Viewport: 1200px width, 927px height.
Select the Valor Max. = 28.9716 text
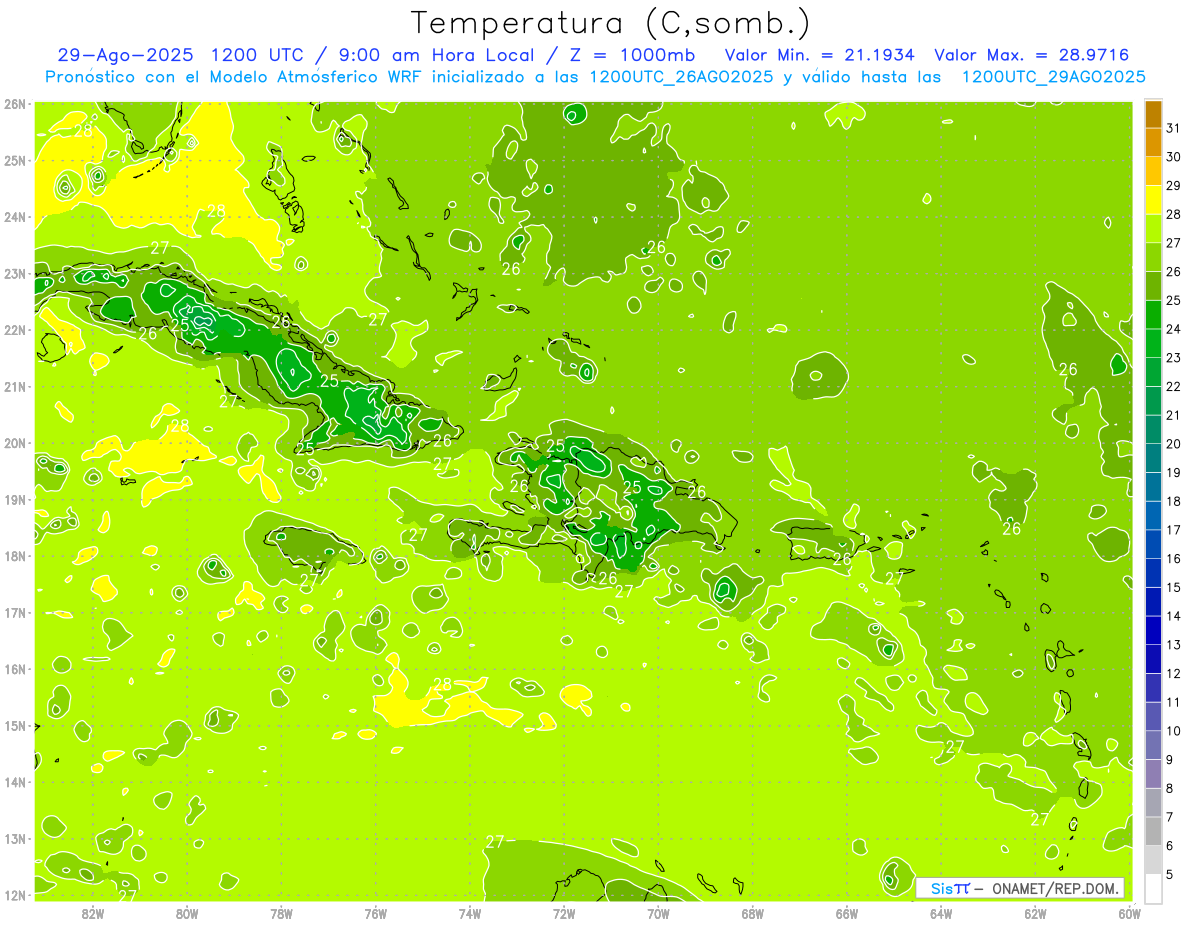pos(1032,55)
